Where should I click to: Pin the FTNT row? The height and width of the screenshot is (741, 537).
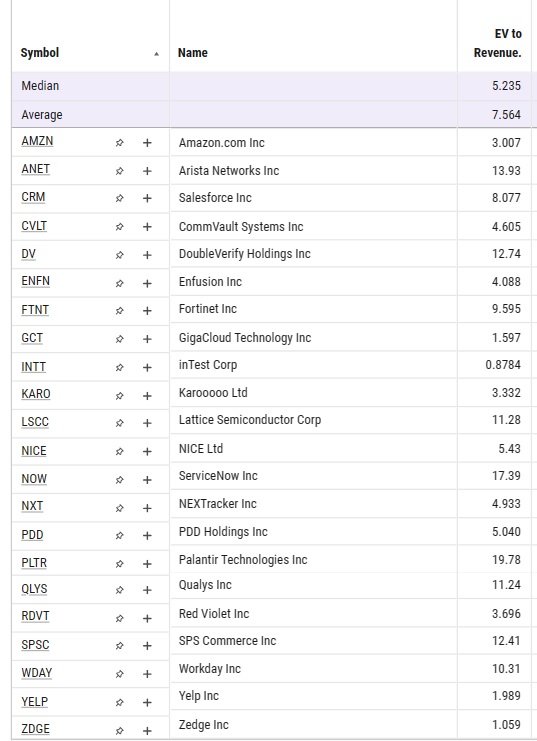click(120, 310)
